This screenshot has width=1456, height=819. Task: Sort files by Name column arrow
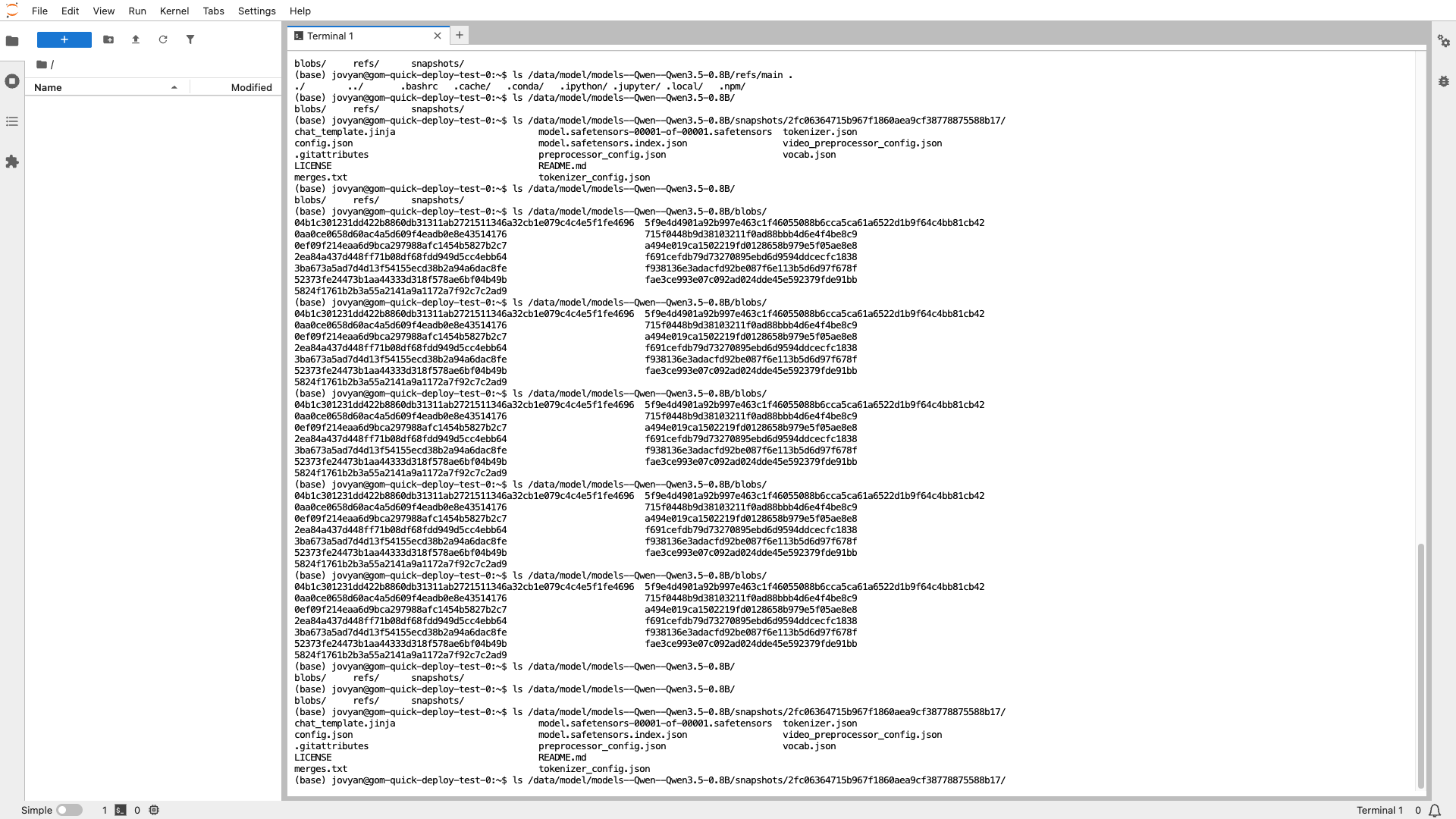174,87
